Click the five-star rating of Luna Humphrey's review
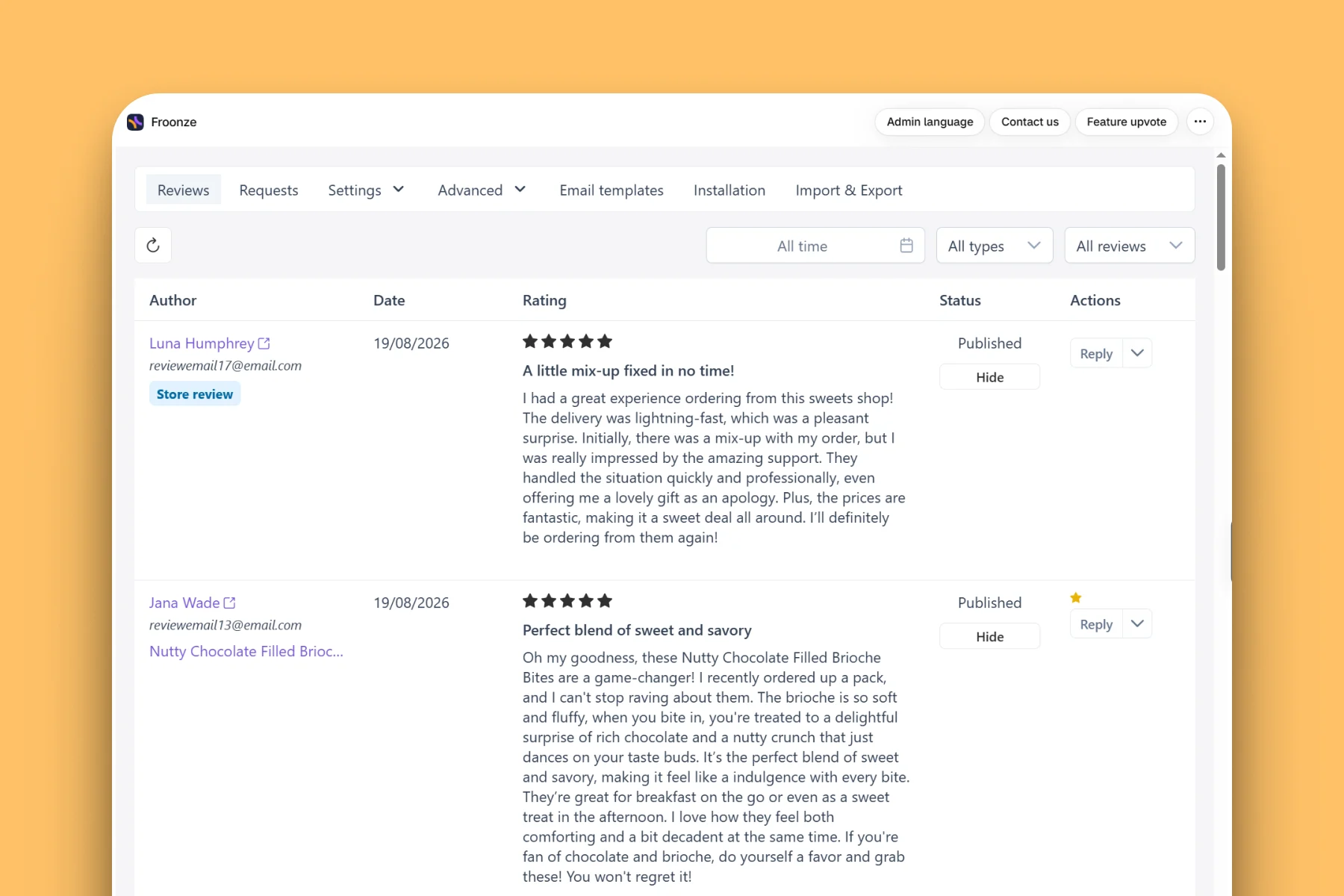 567,342
